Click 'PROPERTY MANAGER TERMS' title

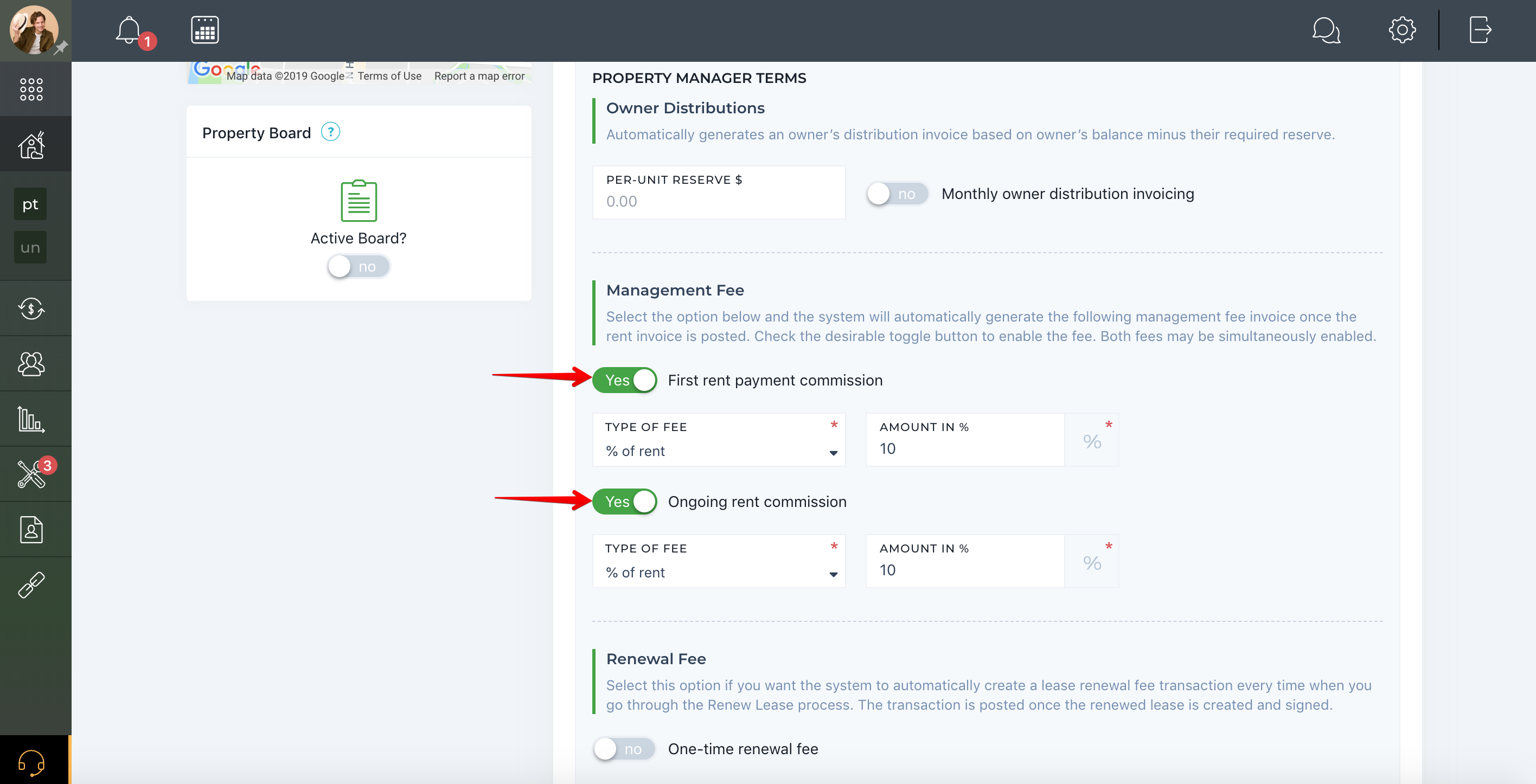point(699,79)
